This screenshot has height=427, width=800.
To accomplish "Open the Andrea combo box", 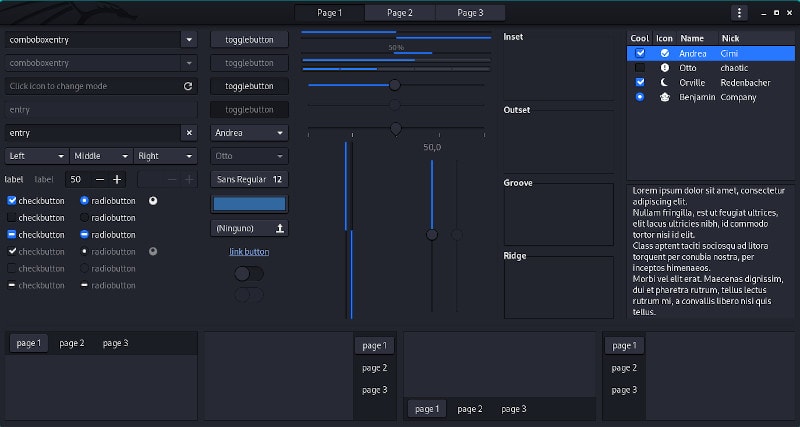I will (x=249, y=132).
